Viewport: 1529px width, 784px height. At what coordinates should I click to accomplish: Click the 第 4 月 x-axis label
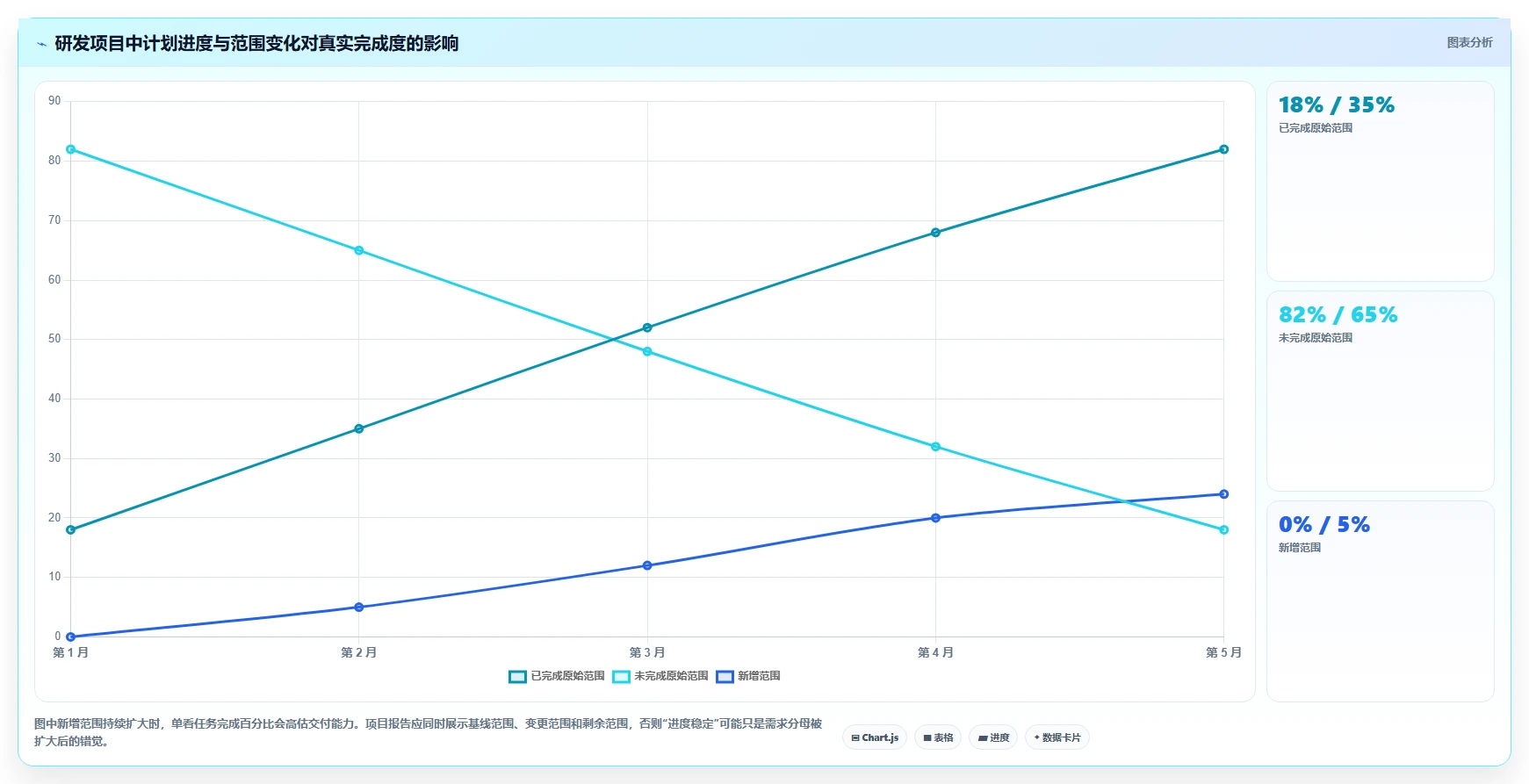click(x=935, y=652)
